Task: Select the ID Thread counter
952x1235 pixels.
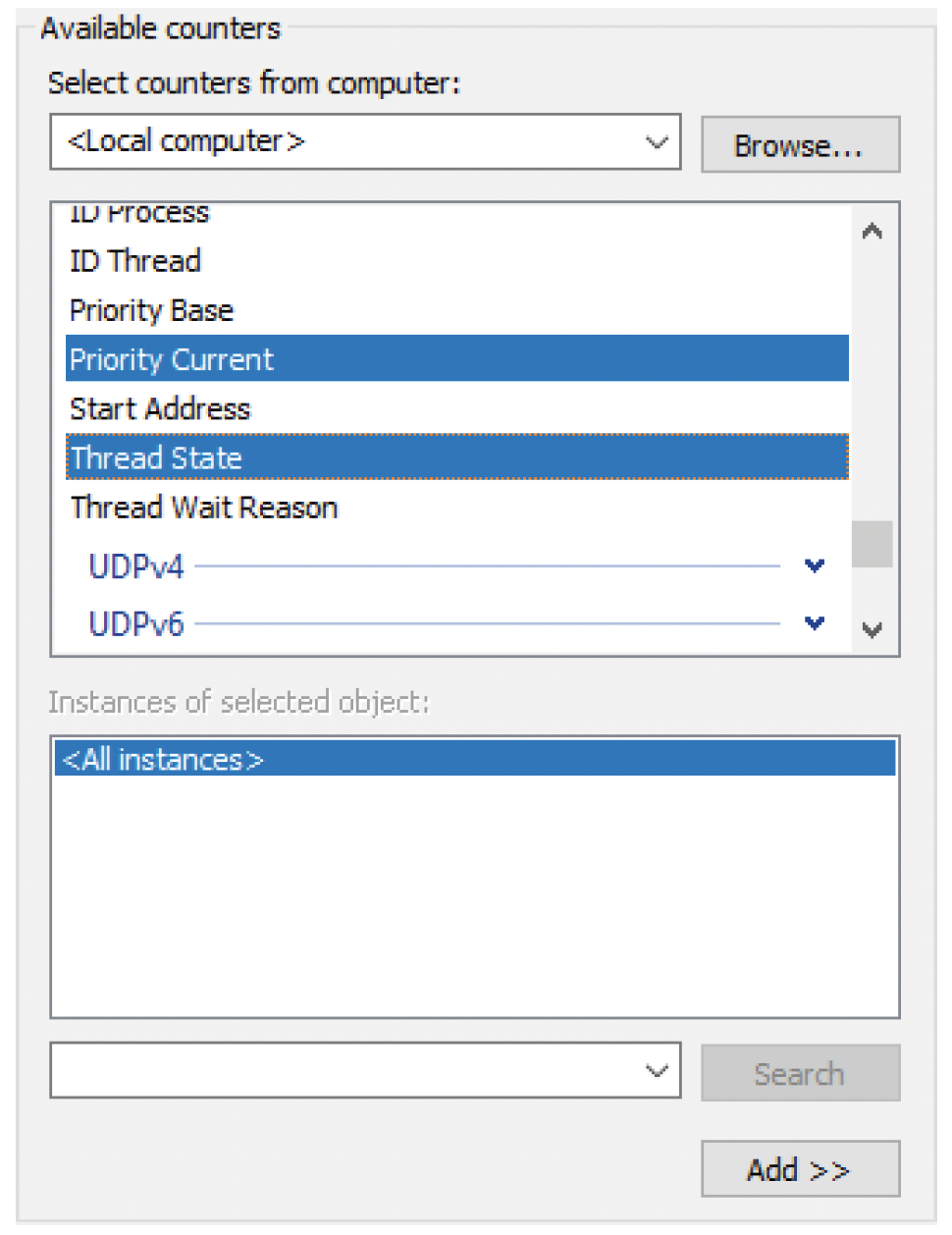Action: 135,261
